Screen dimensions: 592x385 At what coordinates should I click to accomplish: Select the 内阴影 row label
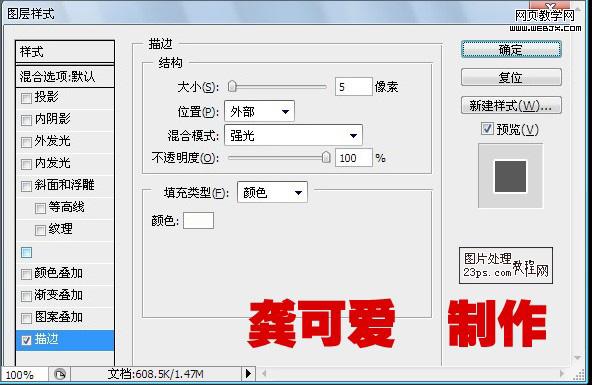(52, 119)
